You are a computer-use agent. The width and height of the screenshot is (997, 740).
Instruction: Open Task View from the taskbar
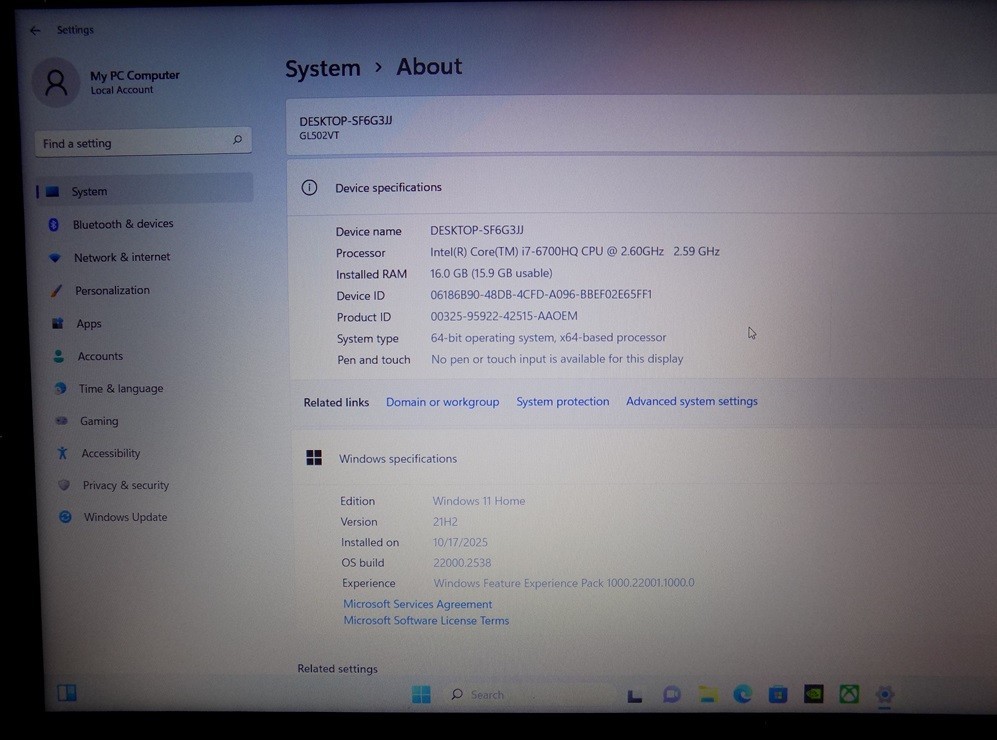pos(635,696)
